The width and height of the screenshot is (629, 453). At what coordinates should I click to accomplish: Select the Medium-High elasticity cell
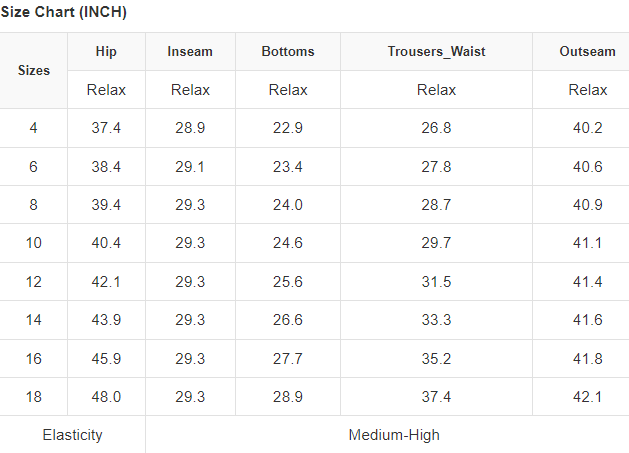(394, 435)
